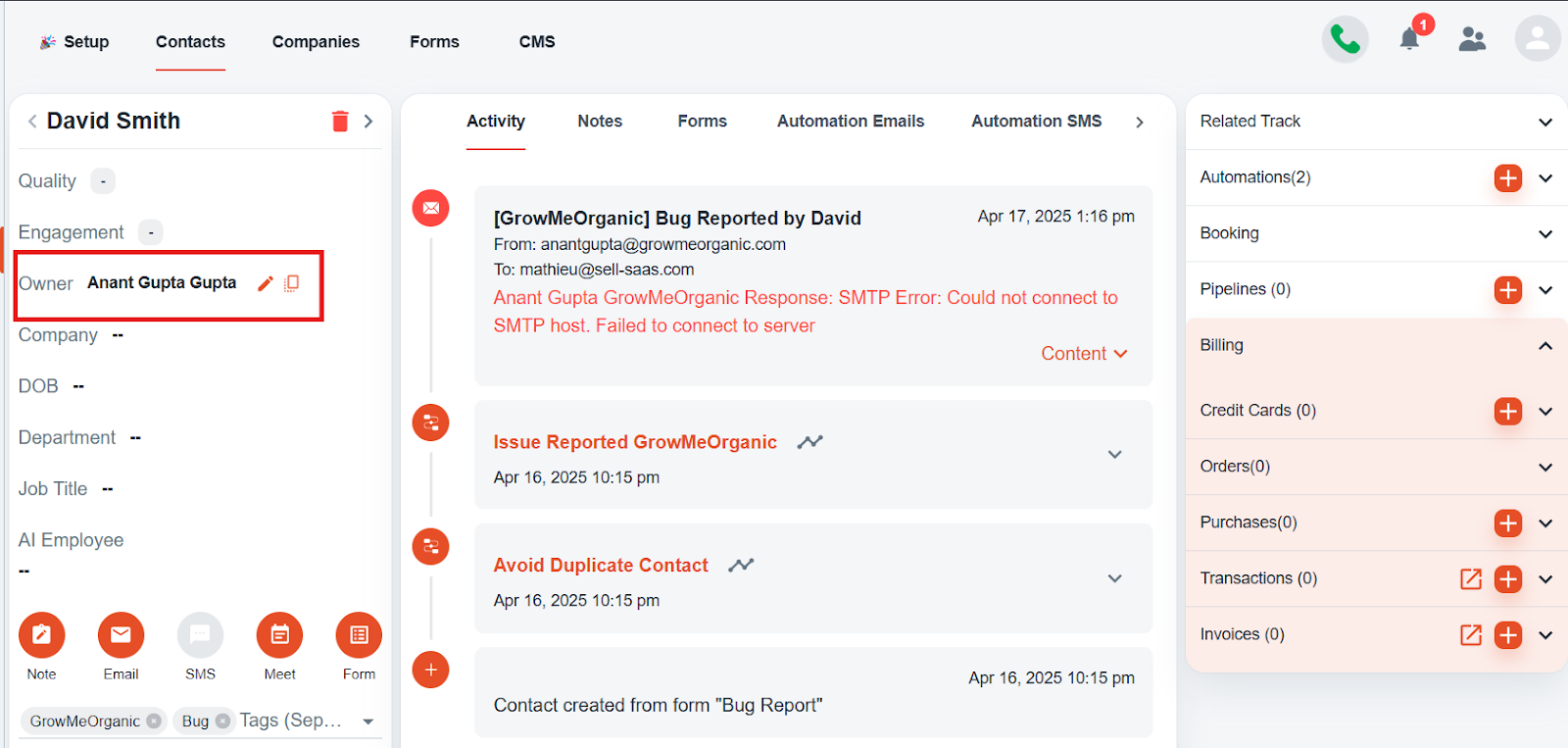Switch to the Notes tab
Image resolution: width=1568 pixels, height=748 pixels.
tap(600, 121)
